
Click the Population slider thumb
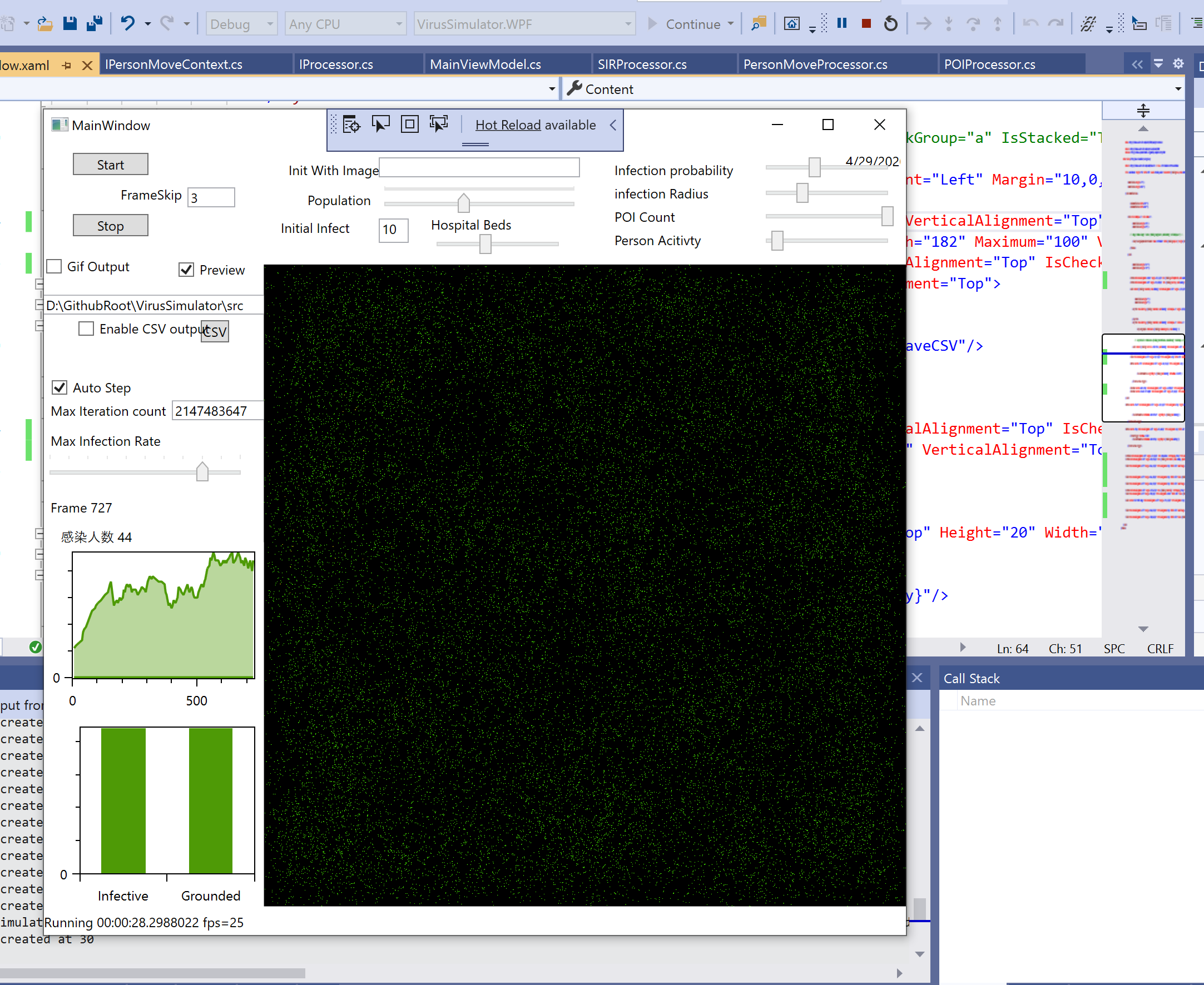click(x=464, y=202)
